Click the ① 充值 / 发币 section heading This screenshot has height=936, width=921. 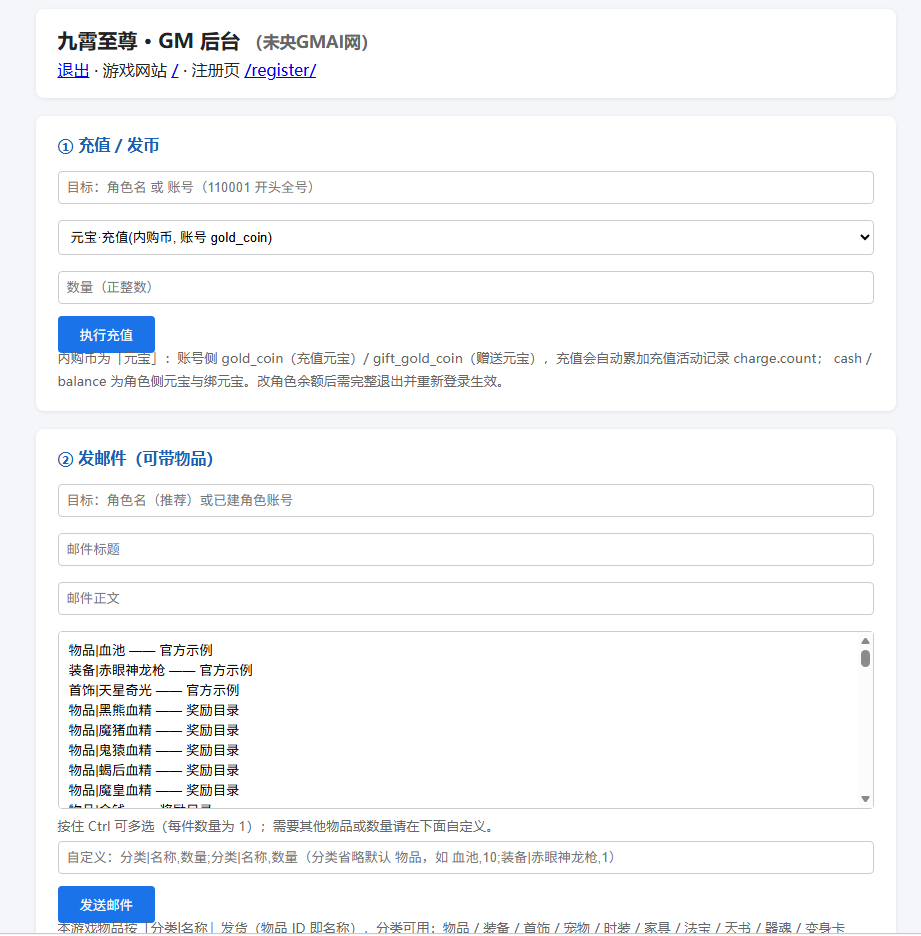109,146
